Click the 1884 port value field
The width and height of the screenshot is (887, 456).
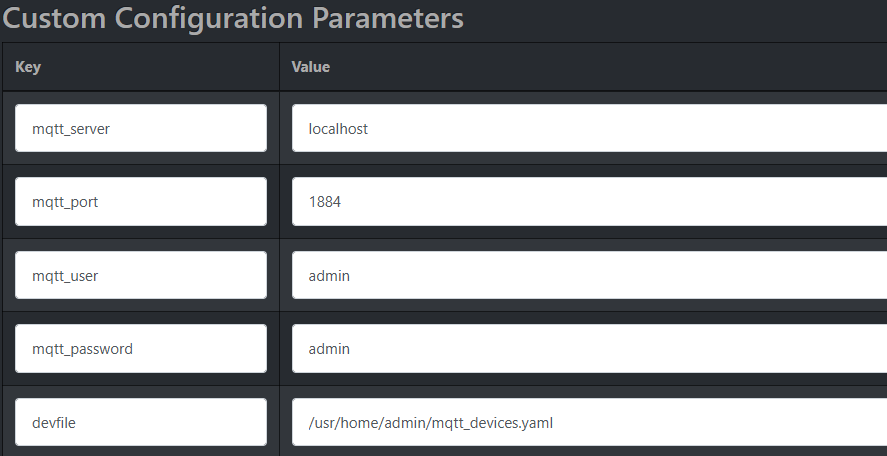click(x=588, y=201)
